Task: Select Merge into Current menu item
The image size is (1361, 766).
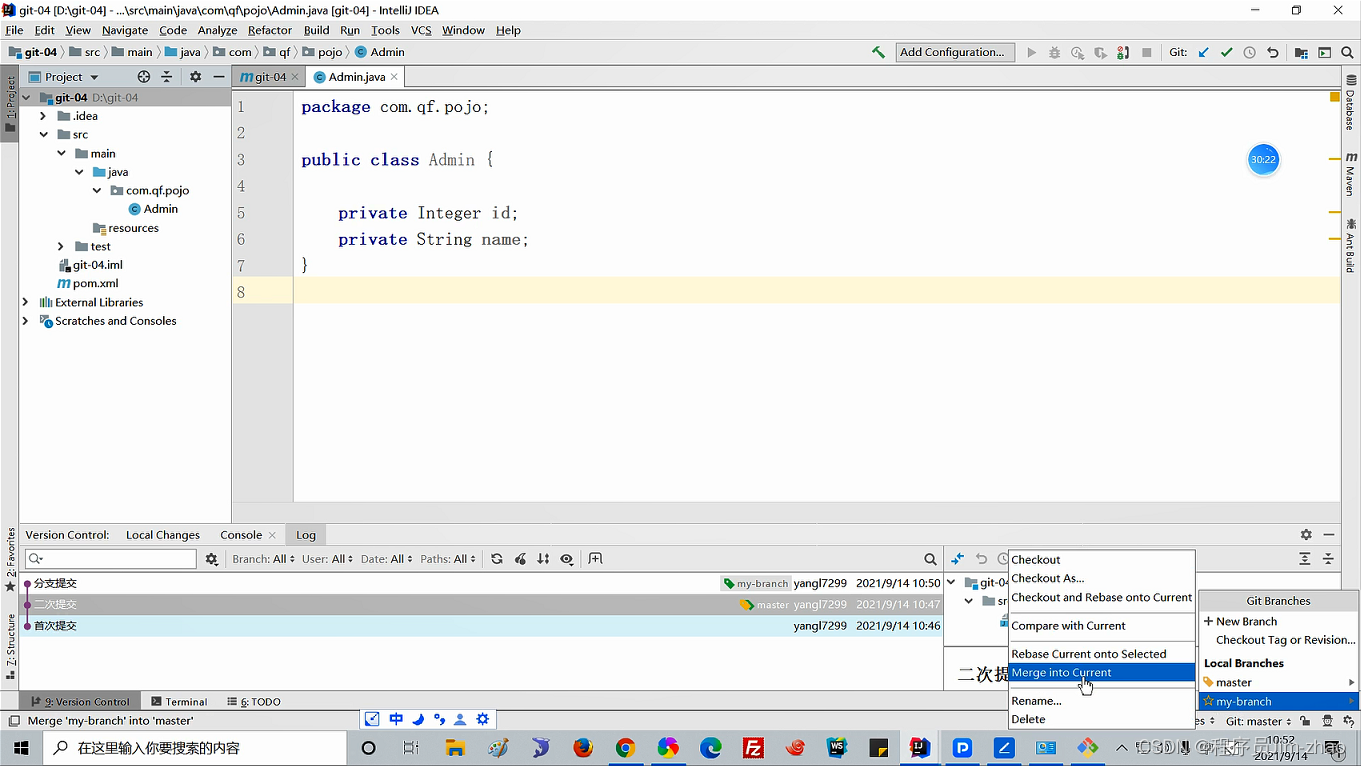Action: [1102, 673]
